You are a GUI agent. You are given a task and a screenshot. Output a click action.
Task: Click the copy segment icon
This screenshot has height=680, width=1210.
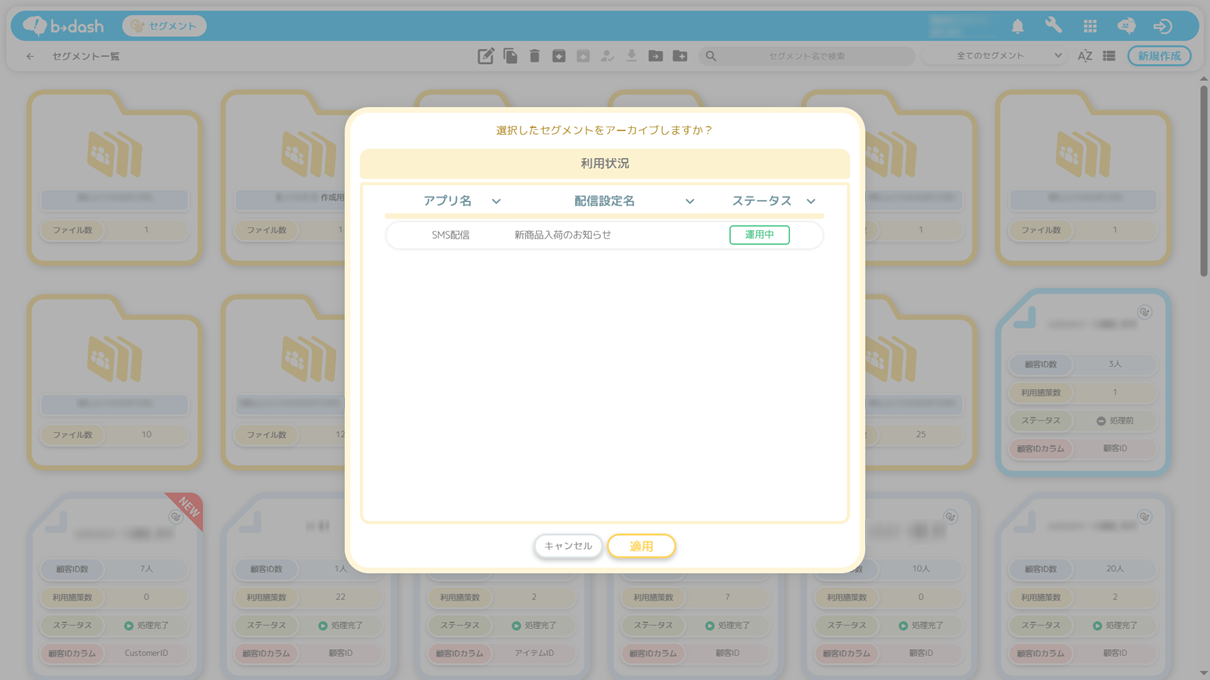pos(510,57)
